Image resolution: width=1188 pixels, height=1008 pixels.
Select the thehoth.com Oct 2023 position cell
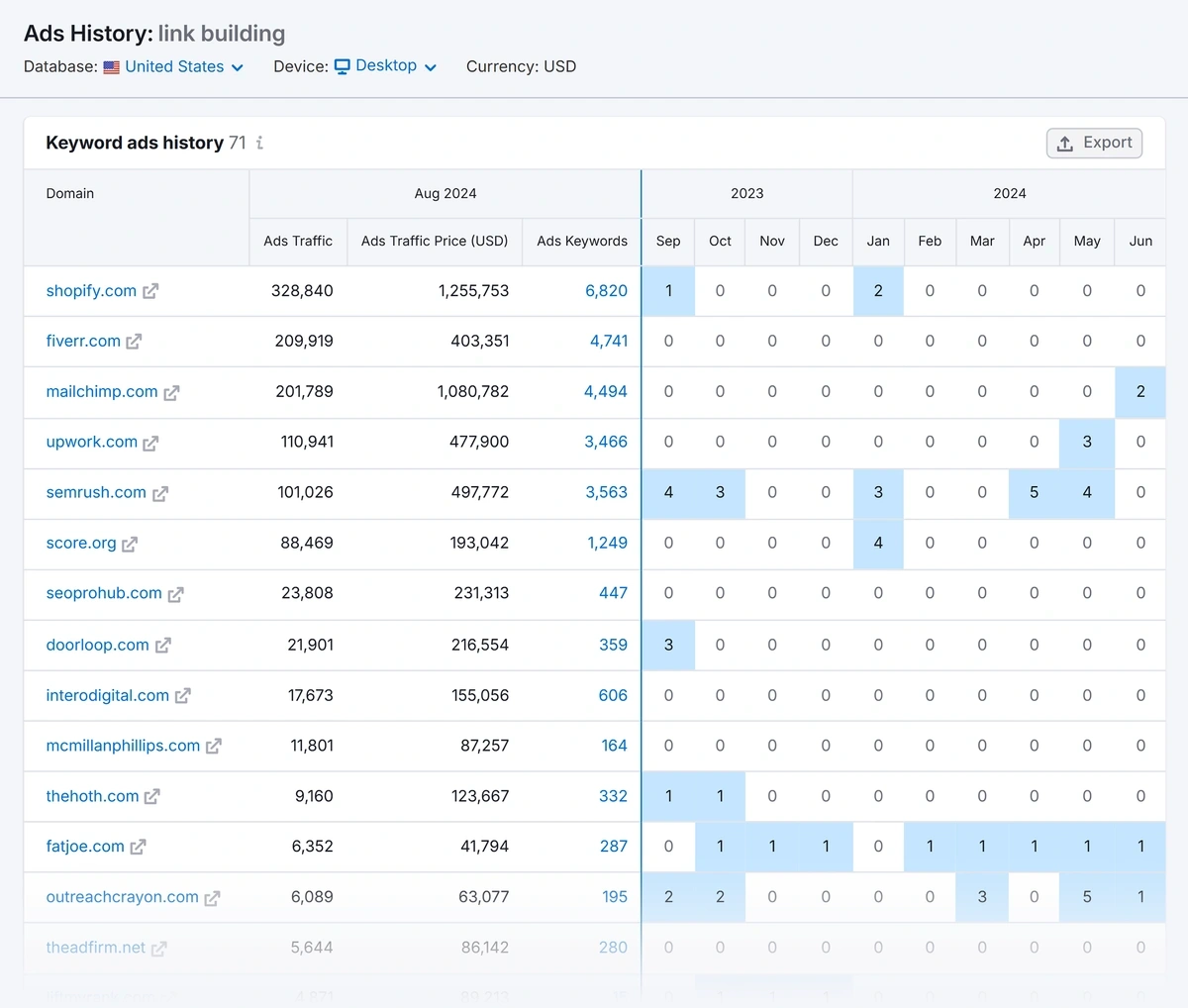pos(720,797)
